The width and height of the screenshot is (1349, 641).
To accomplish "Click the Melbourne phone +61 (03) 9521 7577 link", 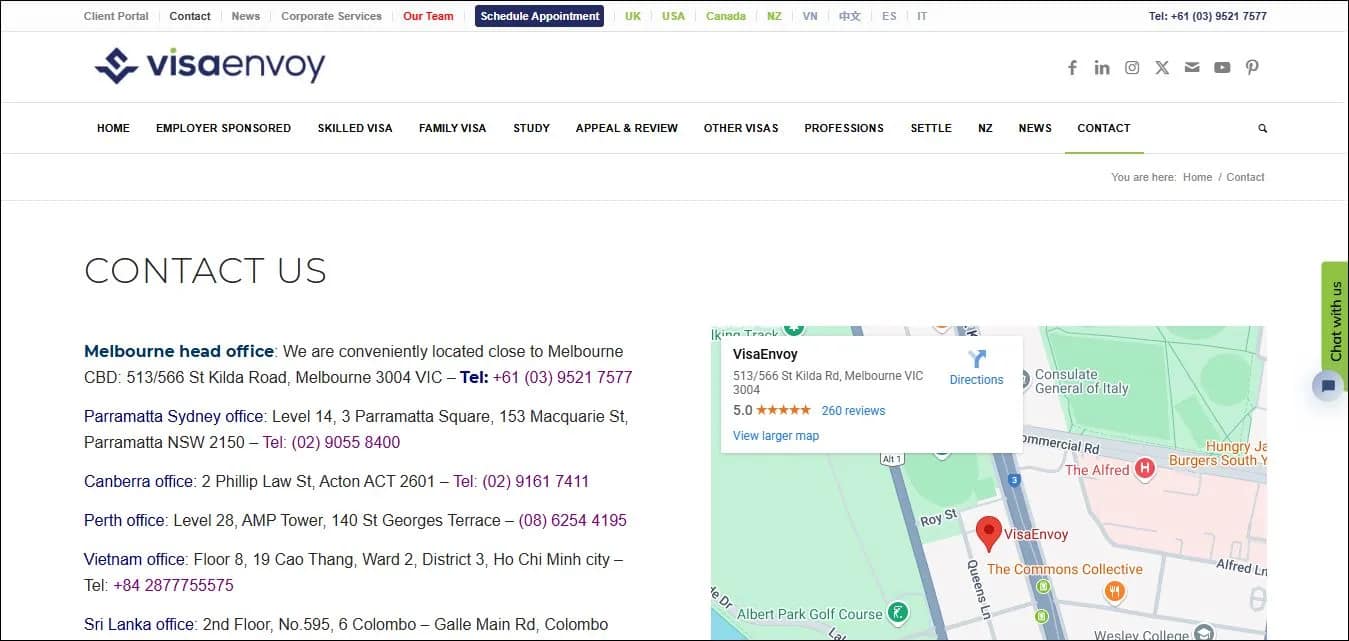I will click(562, 377).
